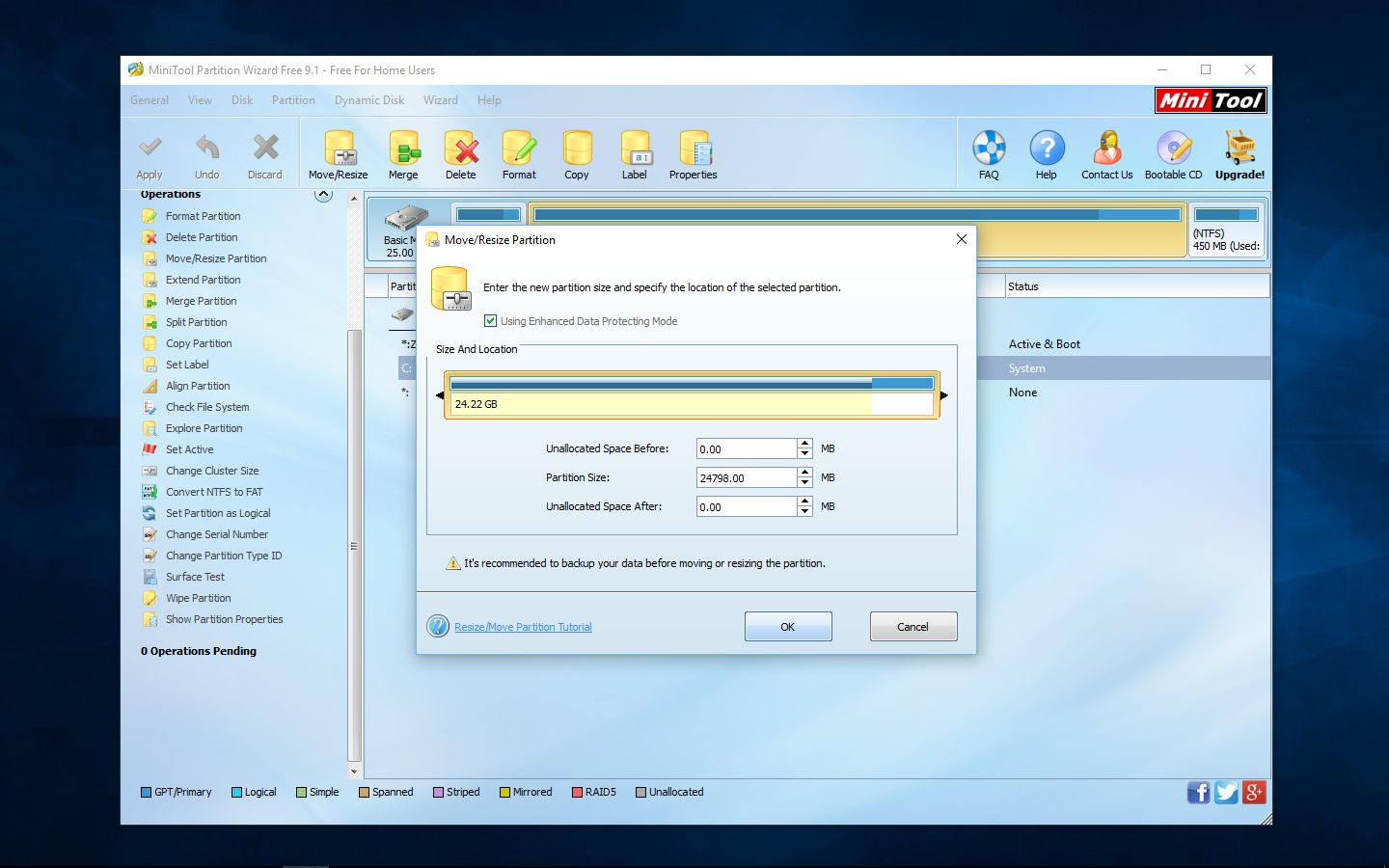1389x868 pixels.
Task: Decrease Partition Size spinner value
Action: point(804,482)
